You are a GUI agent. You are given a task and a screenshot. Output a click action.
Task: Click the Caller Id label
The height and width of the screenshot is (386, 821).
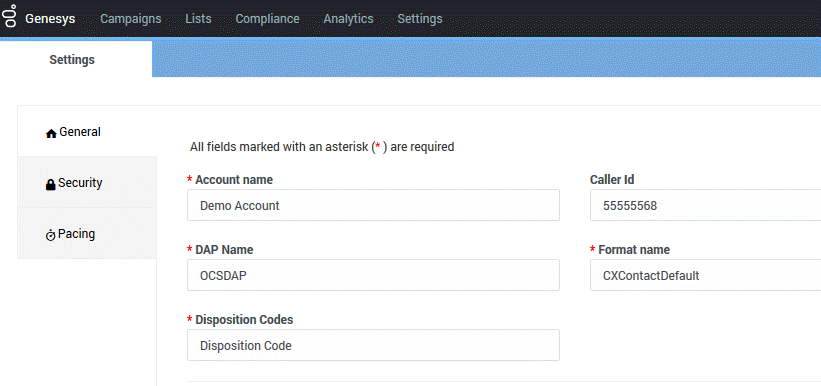612,180
